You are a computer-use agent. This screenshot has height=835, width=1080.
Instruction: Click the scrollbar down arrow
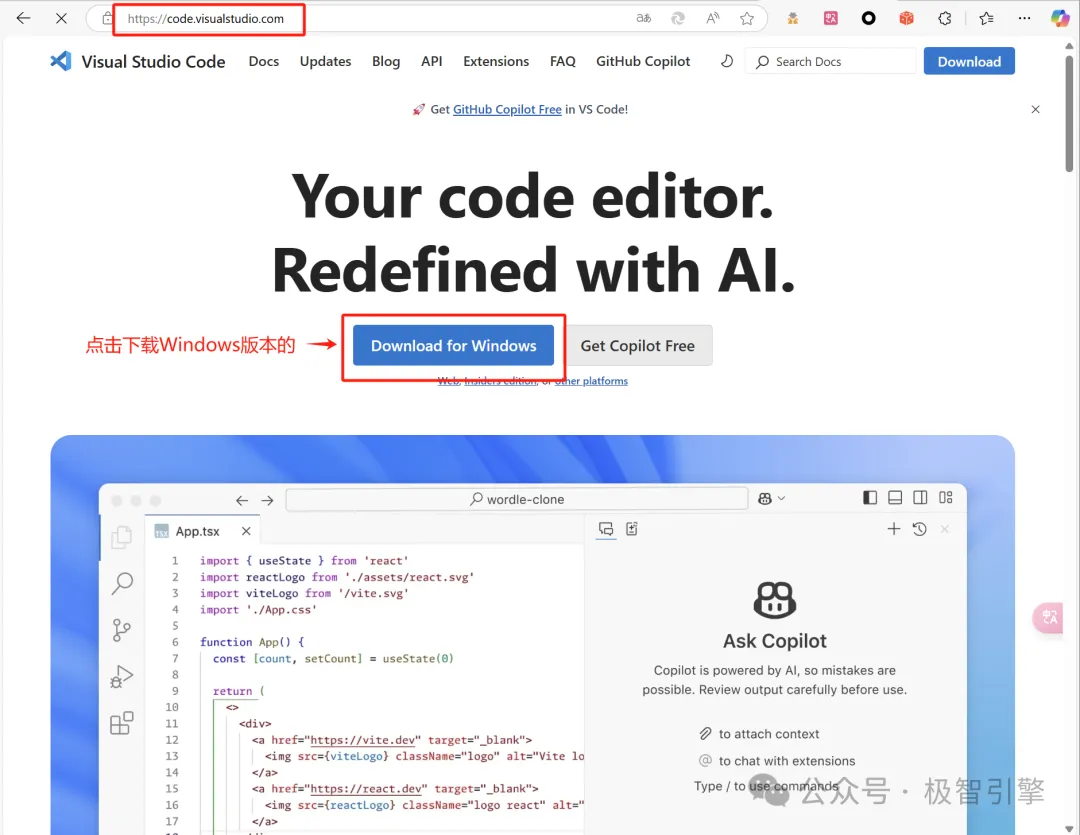point(1069,828)
